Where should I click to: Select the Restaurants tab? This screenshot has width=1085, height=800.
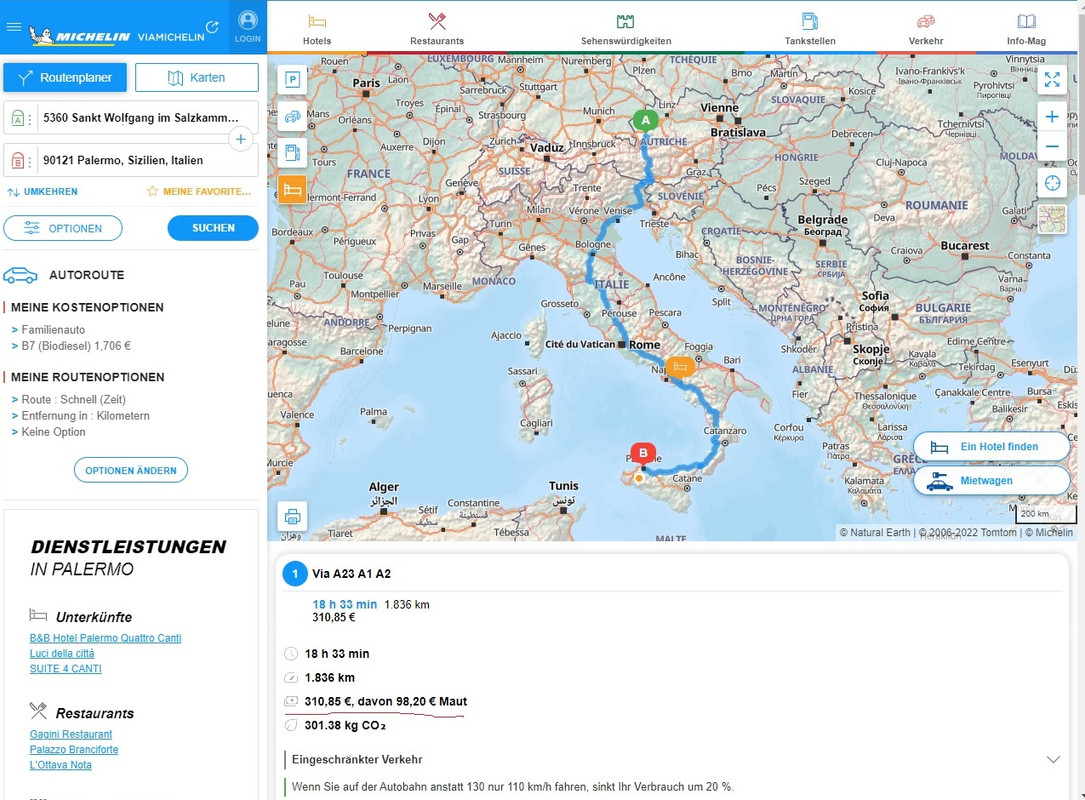click(437, 29)
